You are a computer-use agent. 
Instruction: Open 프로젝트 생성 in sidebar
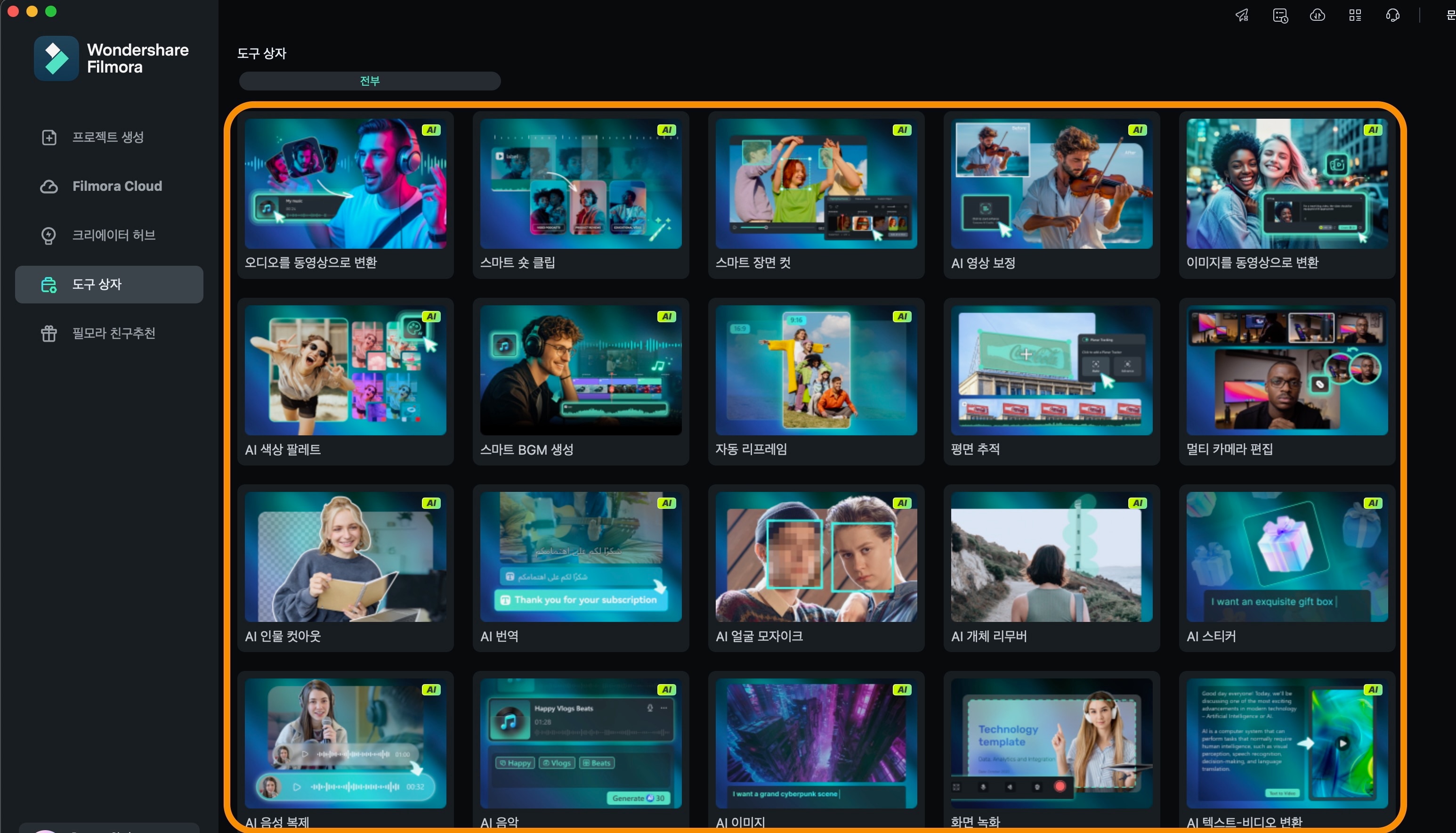(109, 137)
